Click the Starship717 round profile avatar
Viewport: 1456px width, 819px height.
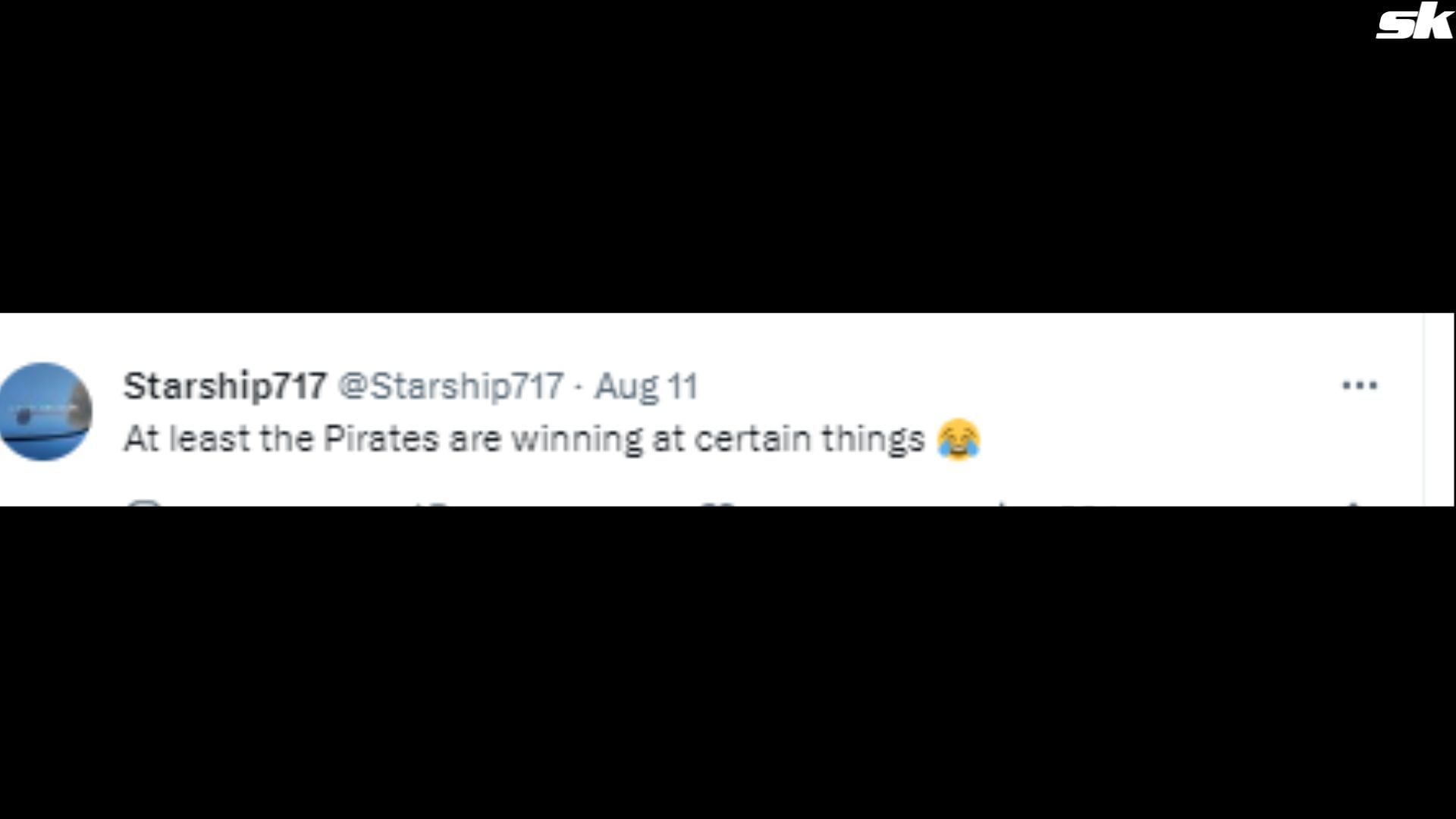45,412
